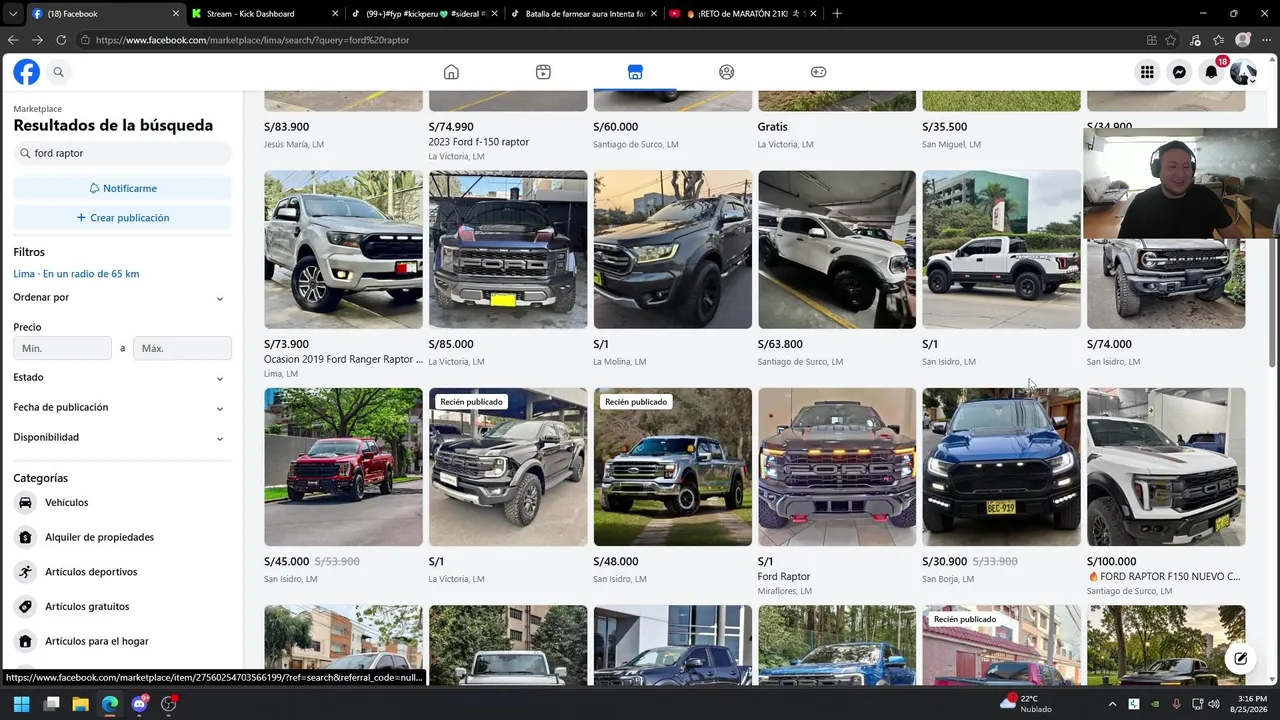The image size is (1280, 720).
Task: Open the Facebook Groups icon
Action: pos(727,72)
